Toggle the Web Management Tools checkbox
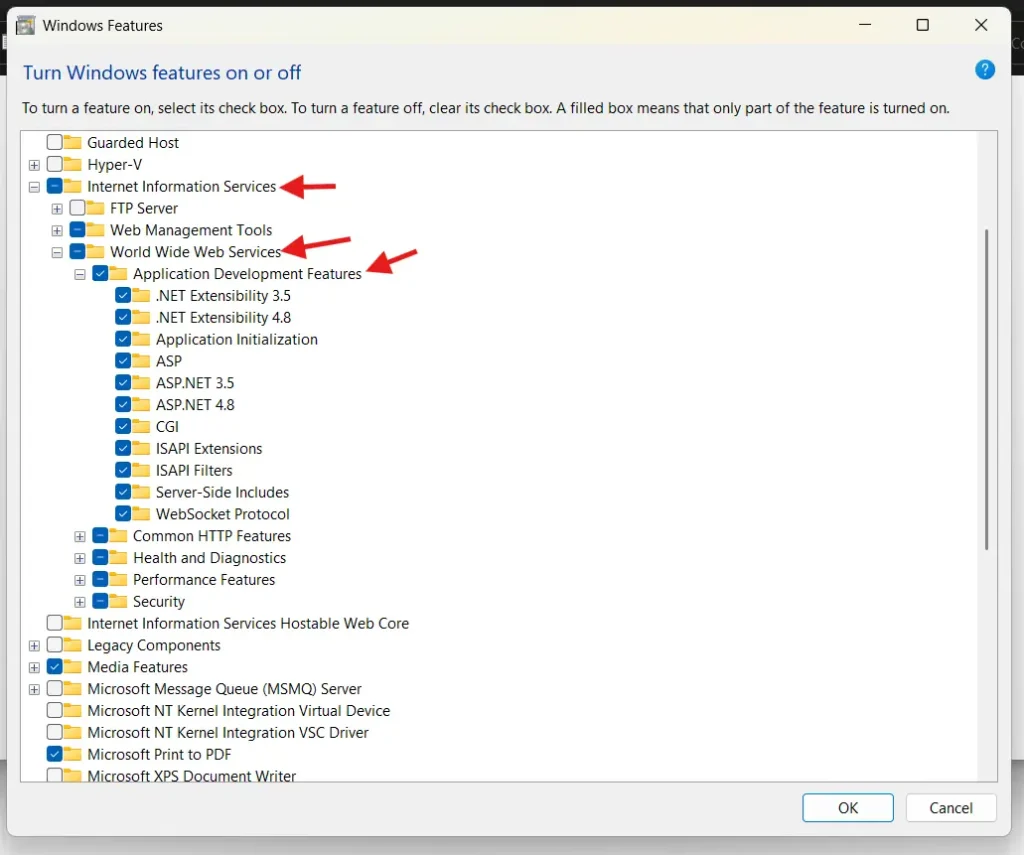 [78, 230]
